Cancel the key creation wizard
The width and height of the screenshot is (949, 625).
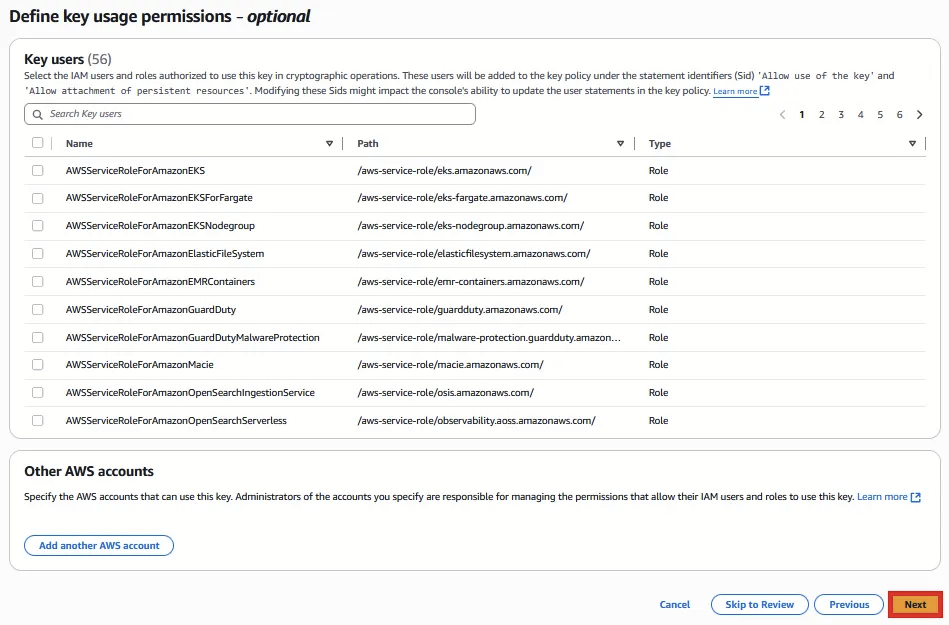[675, 604]
